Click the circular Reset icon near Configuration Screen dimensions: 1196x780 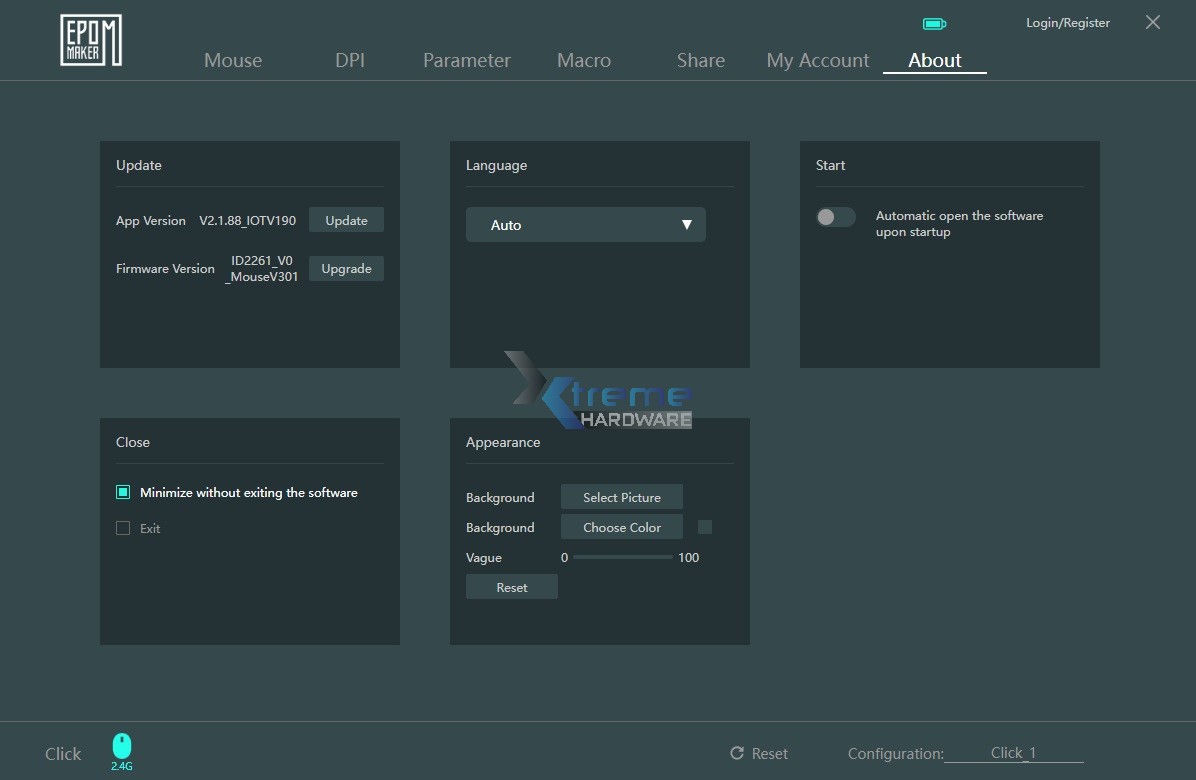point(737,753)
